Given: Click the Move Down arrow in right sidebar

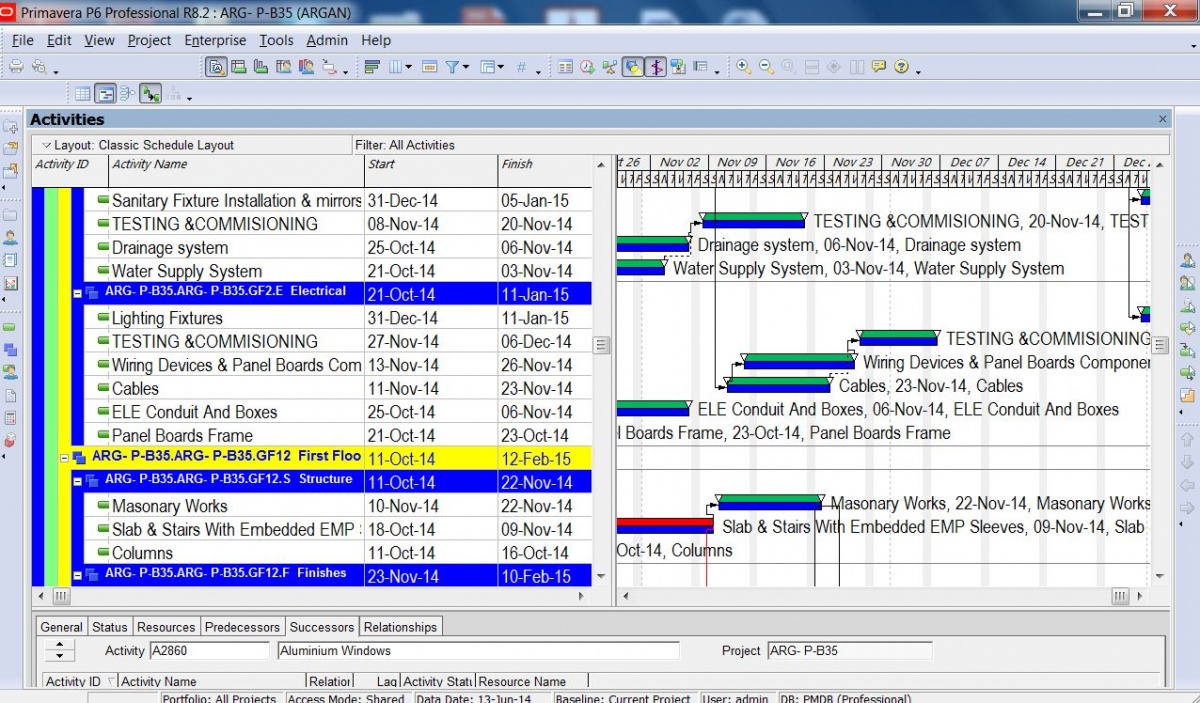Looking at the screenshot, I should (1188, 462).
